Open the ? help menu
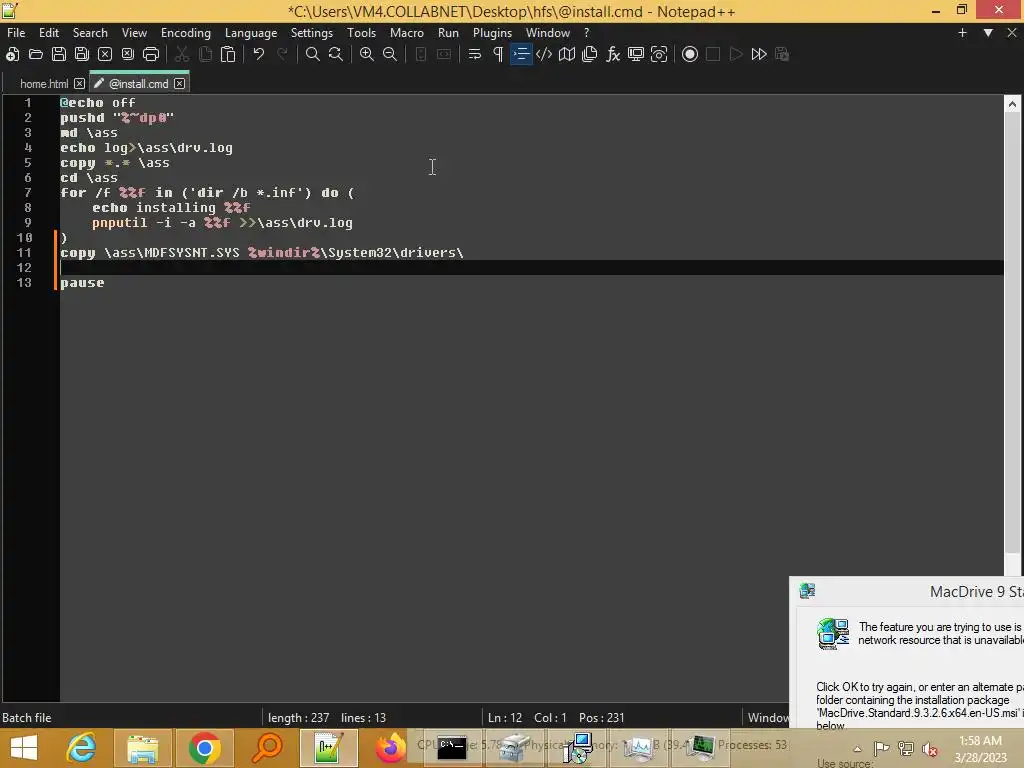This screenshot has height=768, width=1024. pyautogui.click(x=586, y=33)
